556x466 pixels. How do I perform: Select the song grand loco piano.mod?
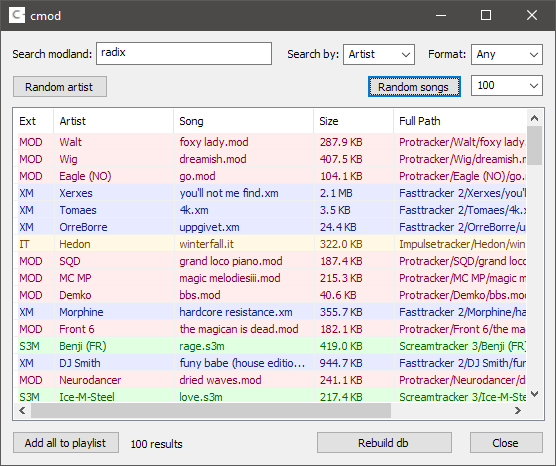[231, 261]
